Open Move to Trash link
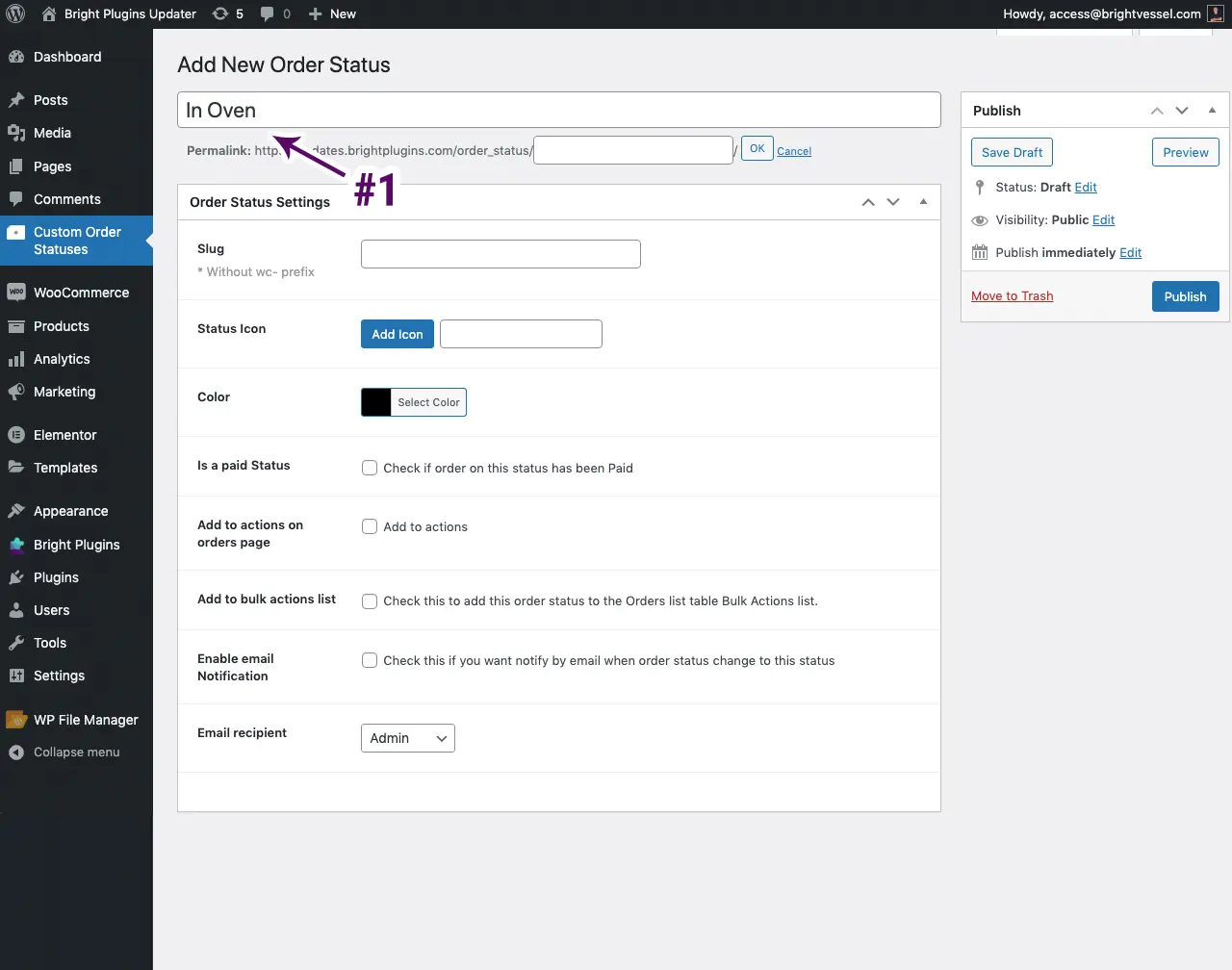The height and width of the screenshot is (970, 1232). pos(1012,296)
